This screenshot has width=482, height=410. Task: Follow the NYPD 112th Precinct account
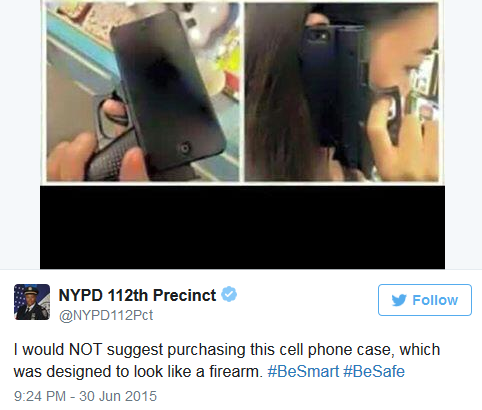coord(425,300)
